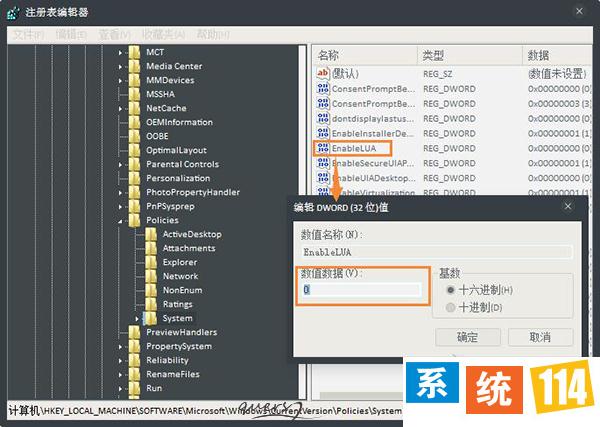Open the 帮助(H) menu
This screenshot has width=600, height=427.
pyautogui.click(x=213, y=35)
